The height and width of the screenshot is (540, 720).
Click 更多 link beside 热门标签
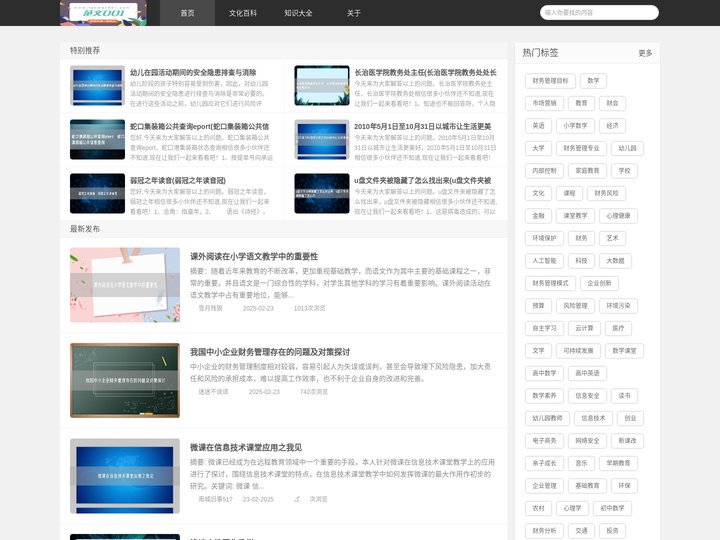(x=645, y=53)
